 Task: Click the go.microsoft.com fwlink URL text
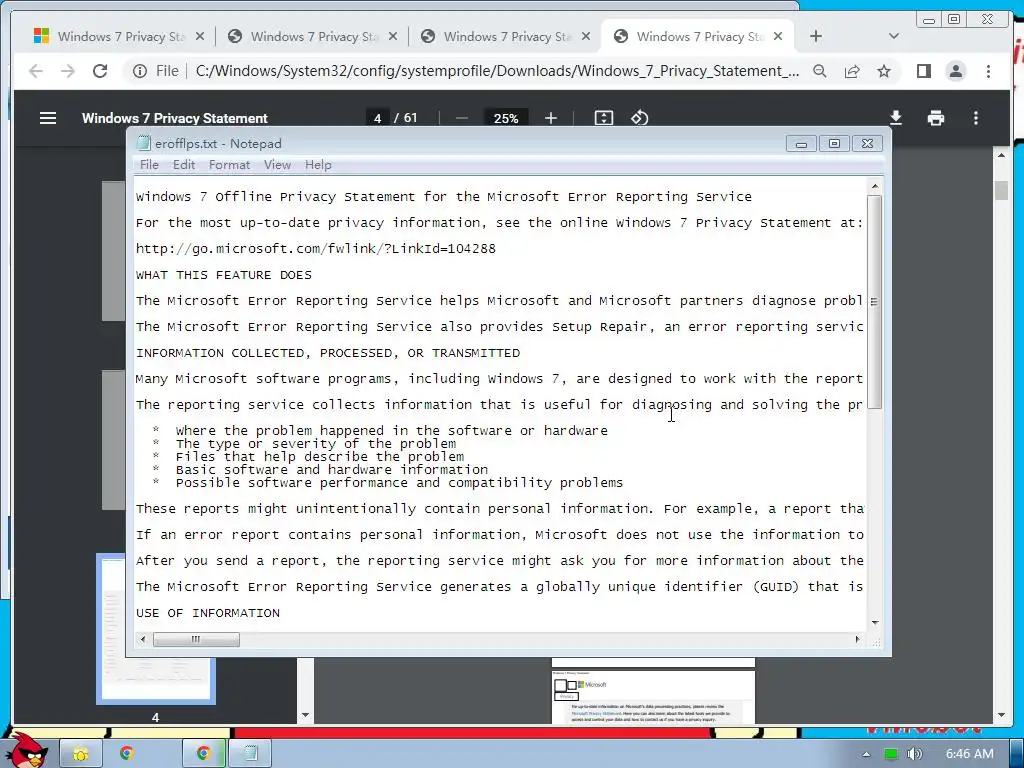(x=315, y=249)
